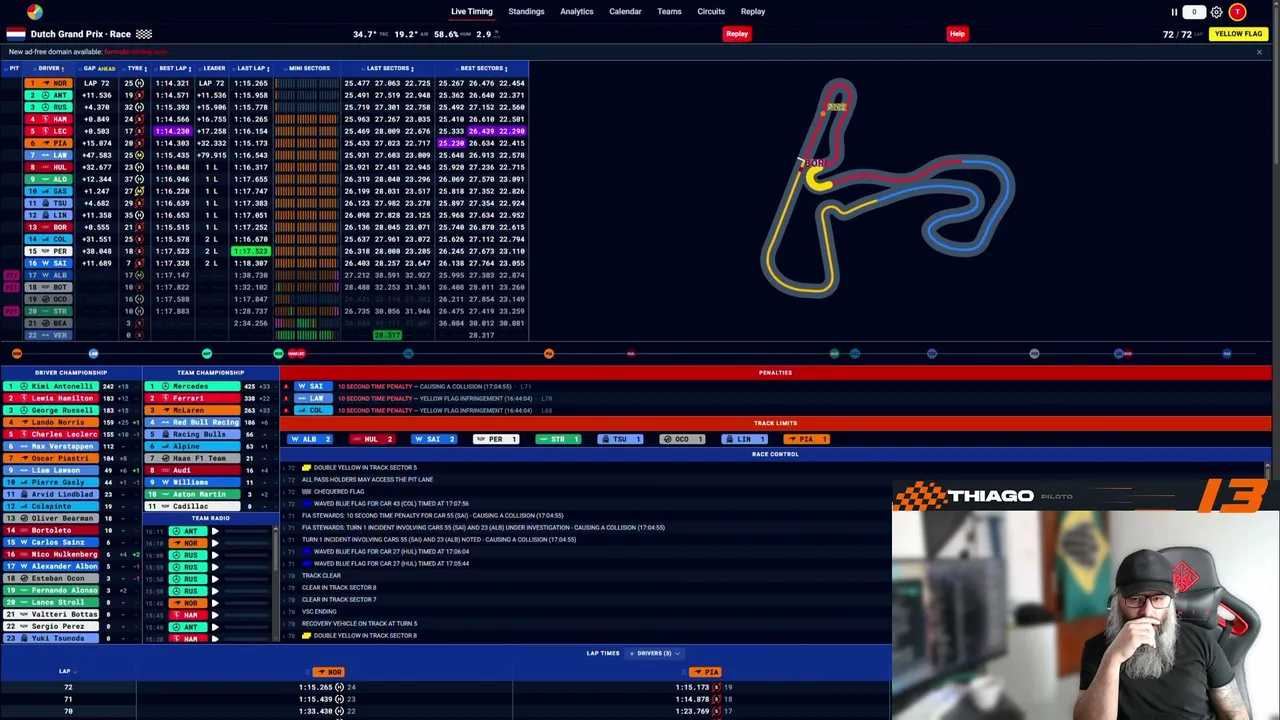Click the SAI badge in the Penalties list

tap(311, 386)
